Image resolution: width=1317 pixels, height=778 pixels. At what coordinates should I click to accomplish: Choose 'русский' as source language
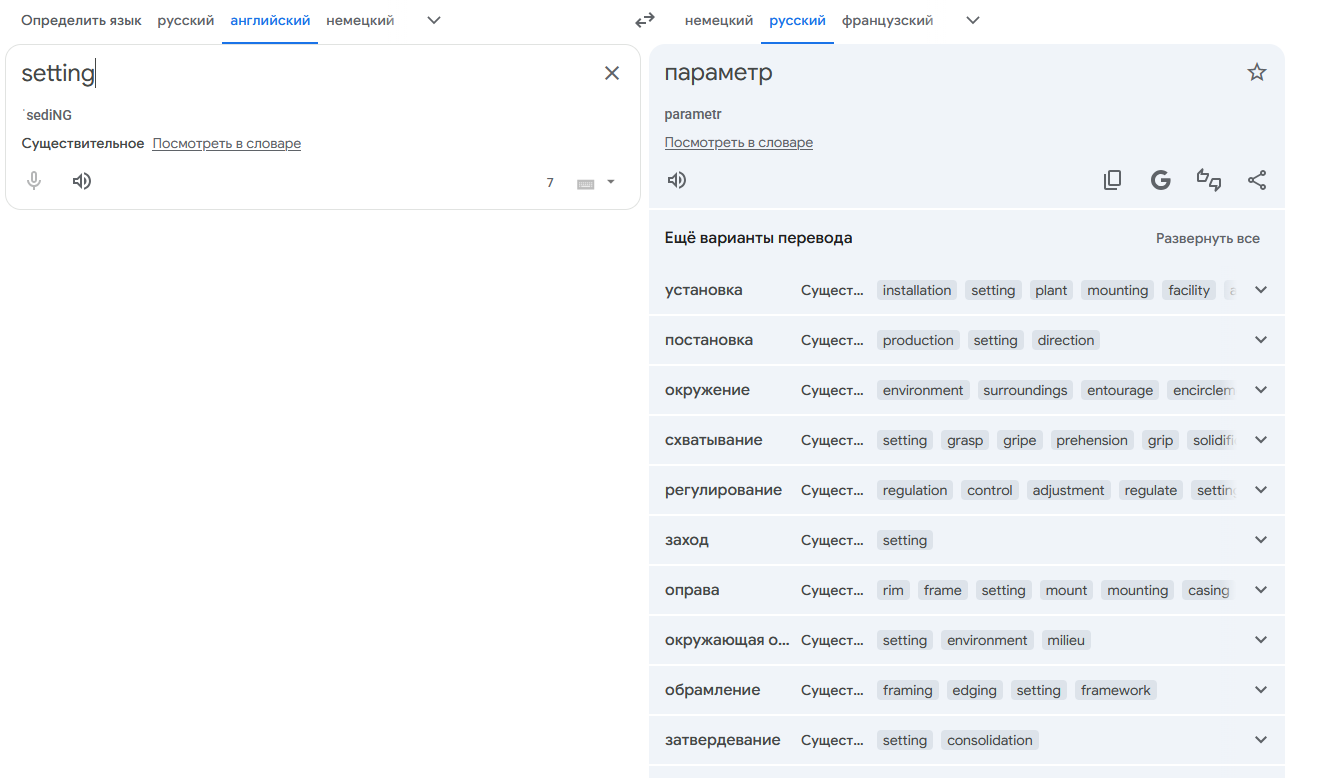[186, 20]
